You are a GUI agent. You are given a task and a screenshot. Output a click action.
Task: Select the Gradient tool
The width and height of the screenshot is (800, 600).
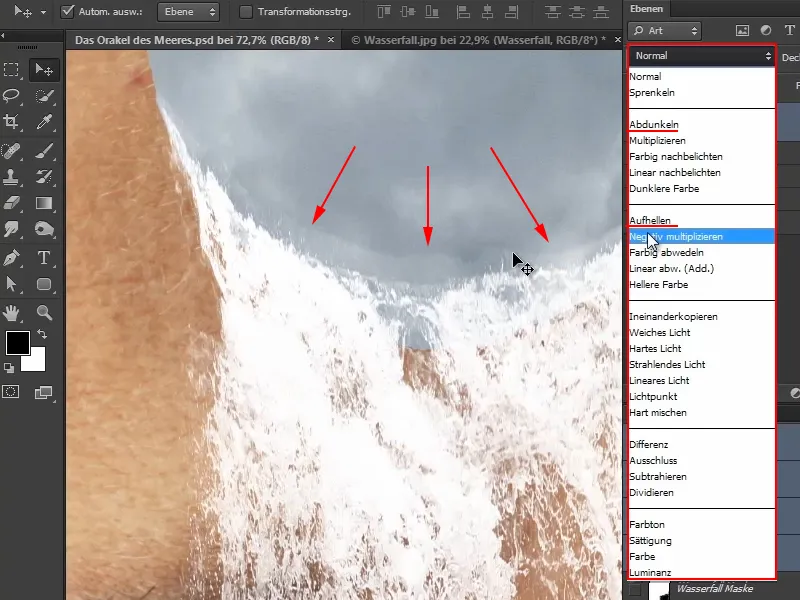(x=44, y=203)
